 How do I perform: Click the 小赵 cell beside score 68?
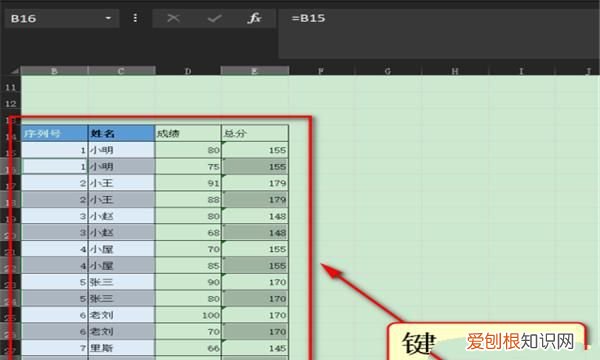121,232
